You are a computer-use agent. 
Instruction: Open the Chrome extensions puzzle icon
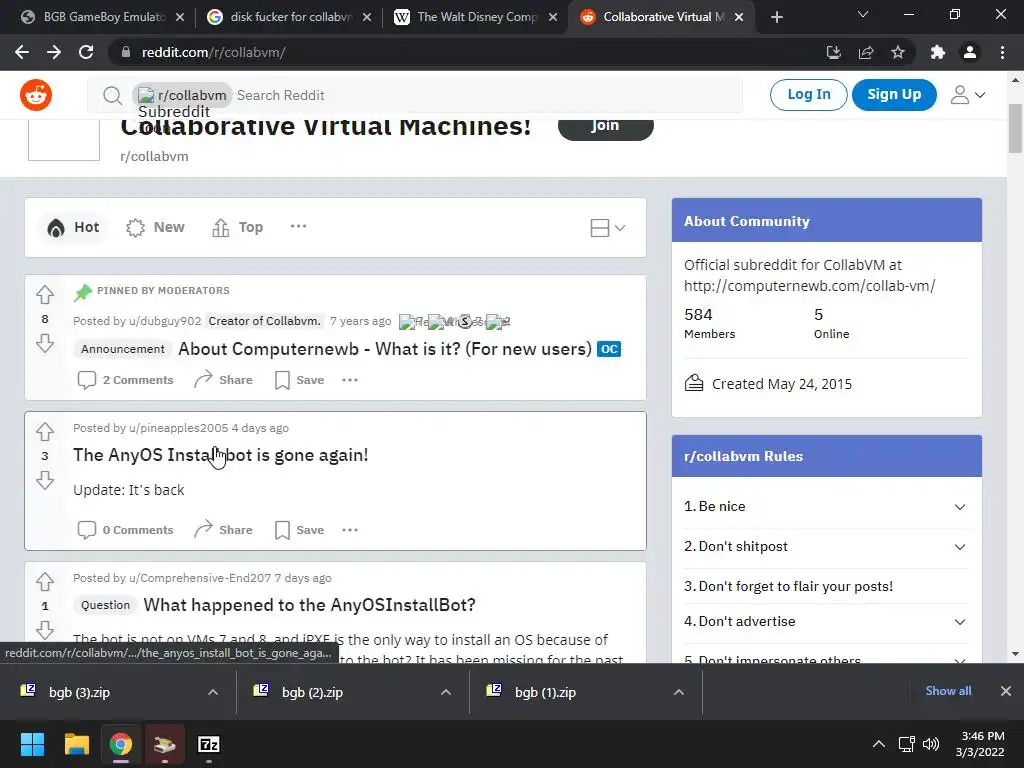pos(938,52)
